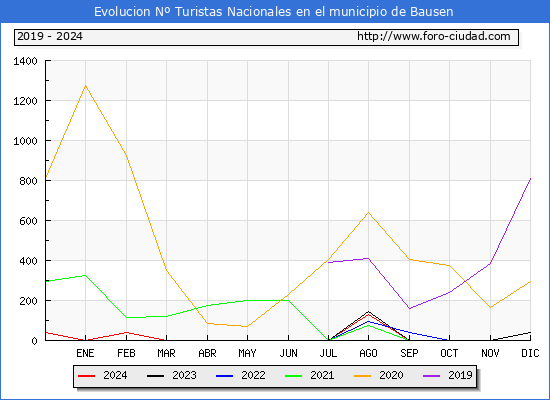Click the OCT month axis label
Image resolution: width=550 pixels, height=400 pixels.
(449, 353)
